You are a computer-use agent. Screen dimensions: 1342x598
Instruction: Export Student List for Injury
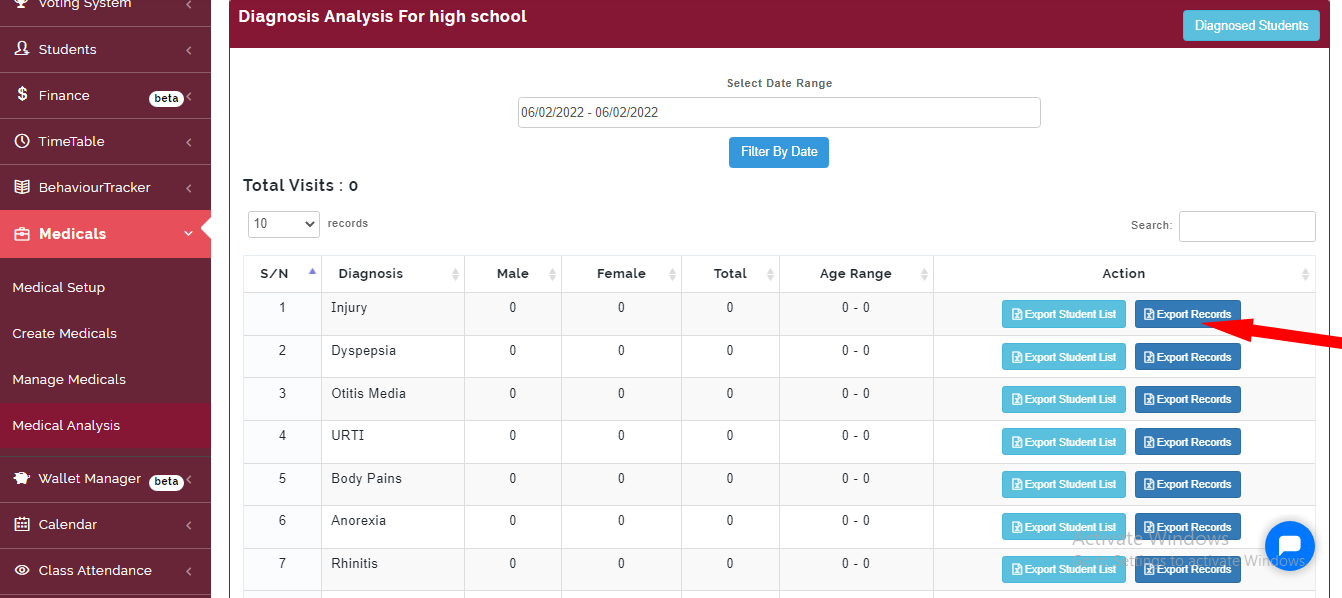coord(1064,314)
